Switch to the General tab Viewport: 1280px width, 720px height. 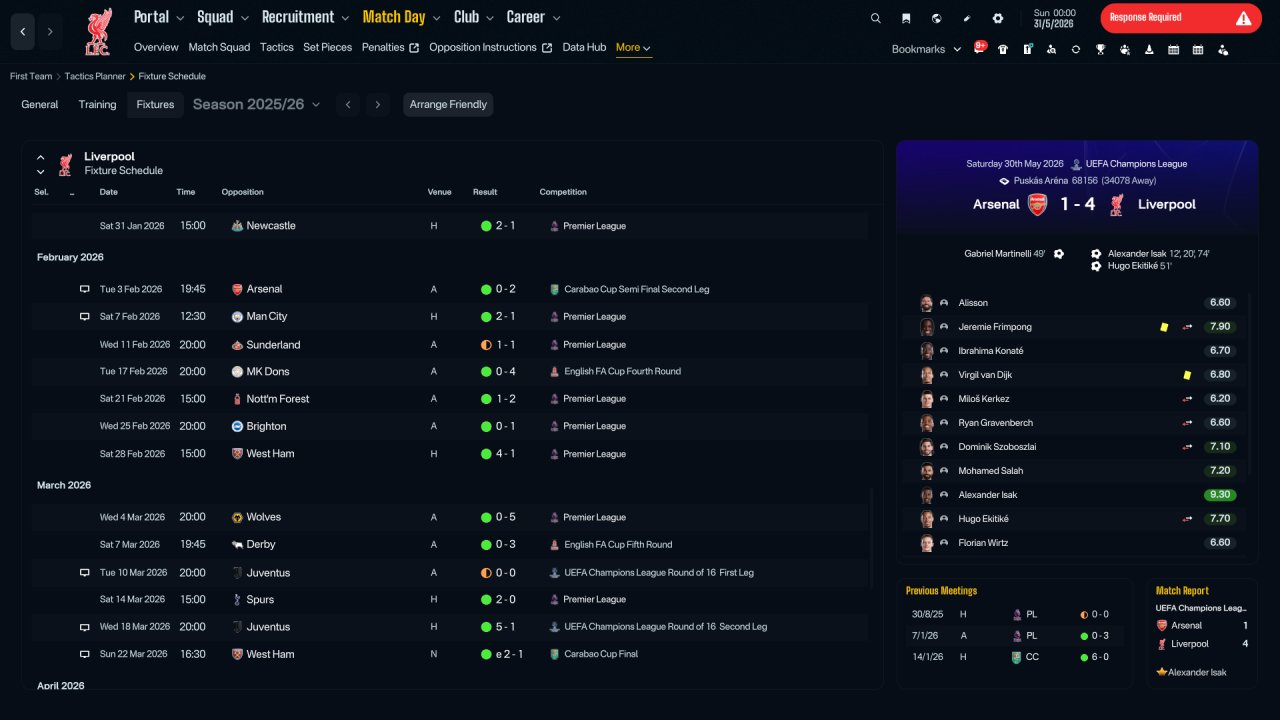(x=40, y=105)
